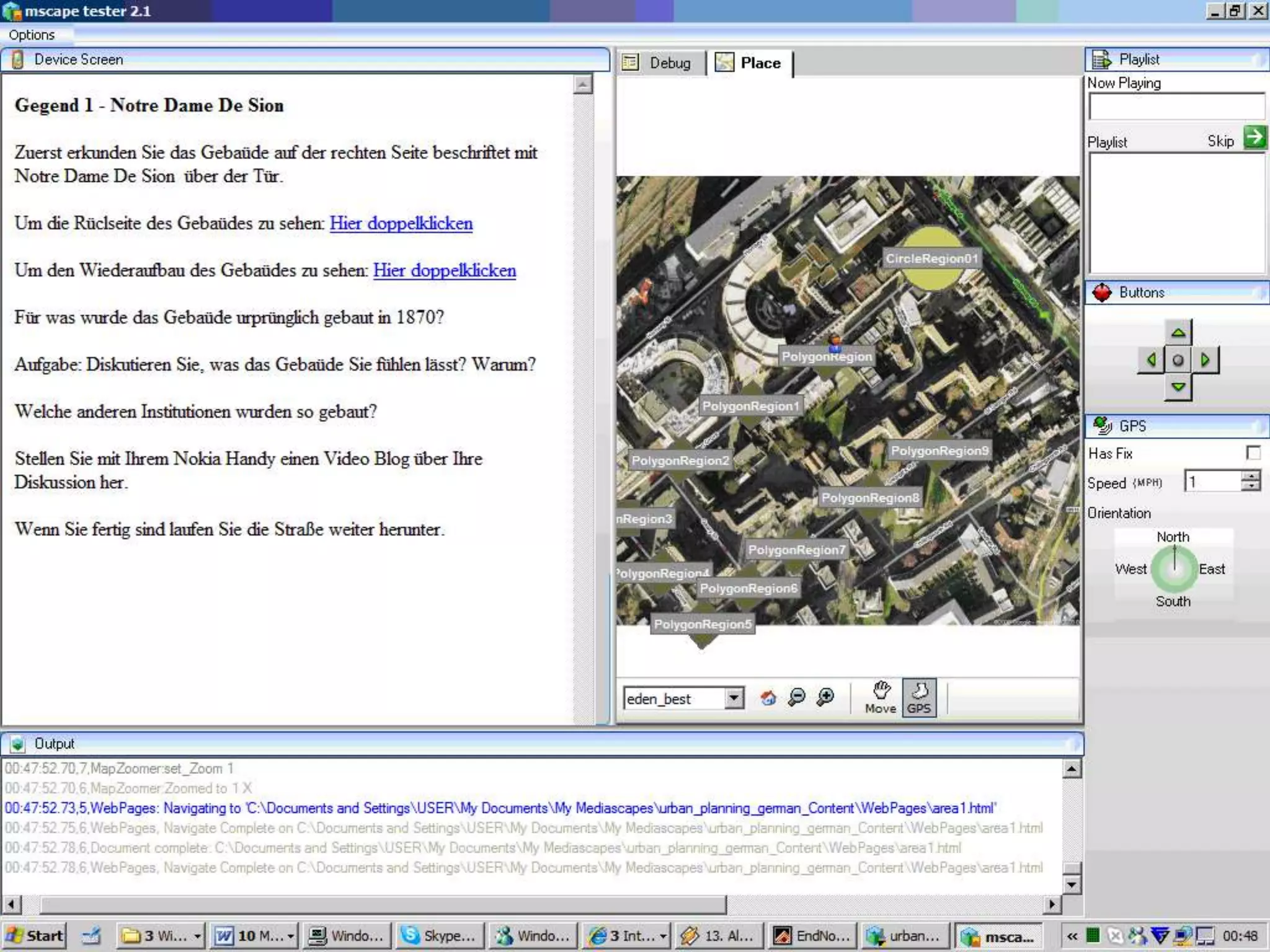The height and width of the screenshot is (952, 1270).
Task: Toggle the GPS footprint tool
Action: tap(918, 698)
